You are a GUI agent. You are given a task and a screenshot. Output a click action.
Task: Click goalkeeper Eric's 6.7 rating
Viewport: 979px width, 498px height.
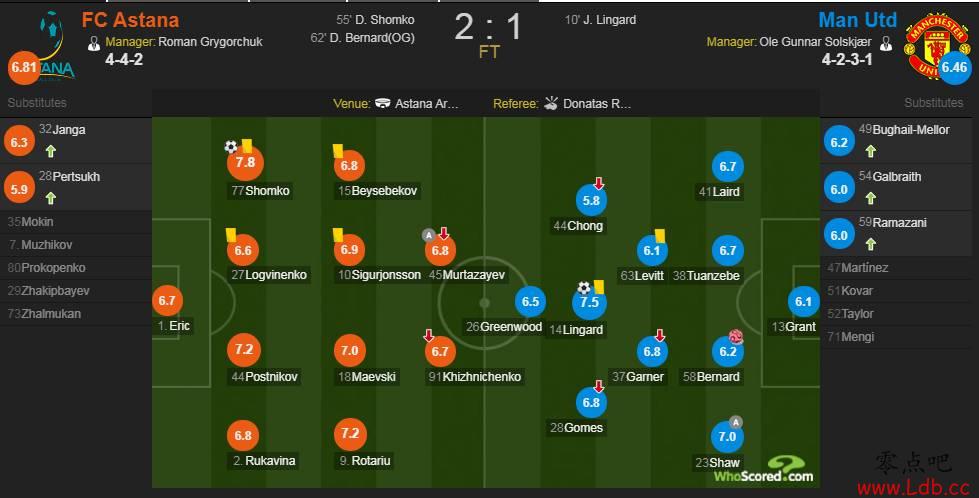167,300
